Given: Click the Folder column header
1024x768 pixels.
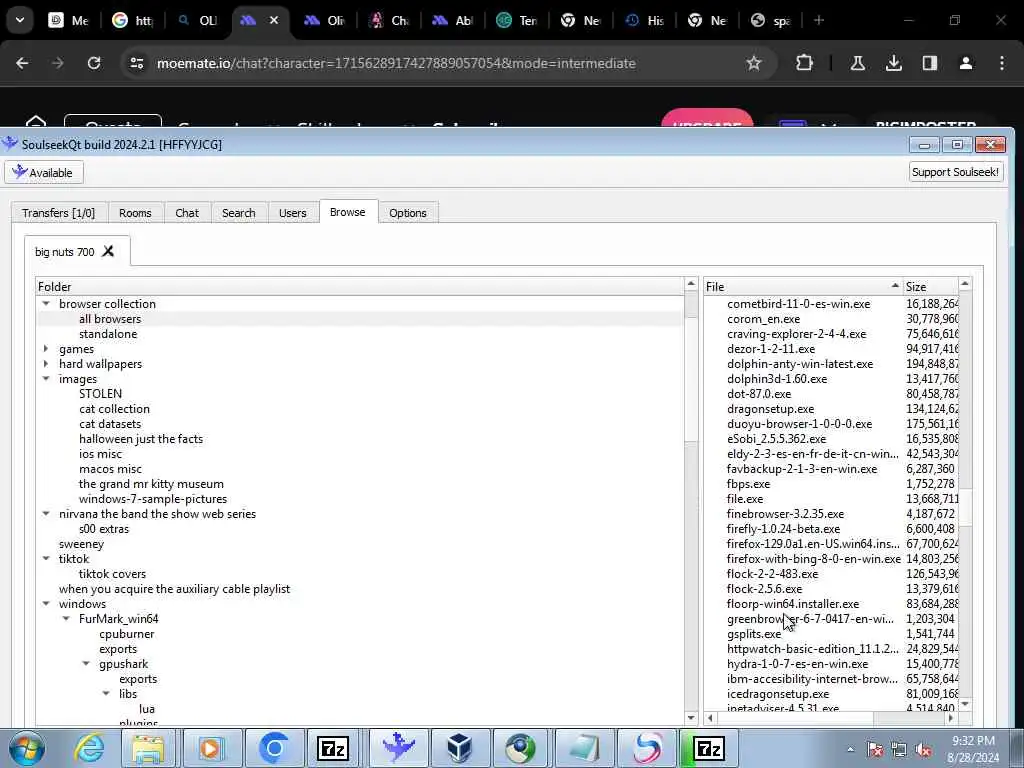Looking at the screenshot, I should pos(360,287).
